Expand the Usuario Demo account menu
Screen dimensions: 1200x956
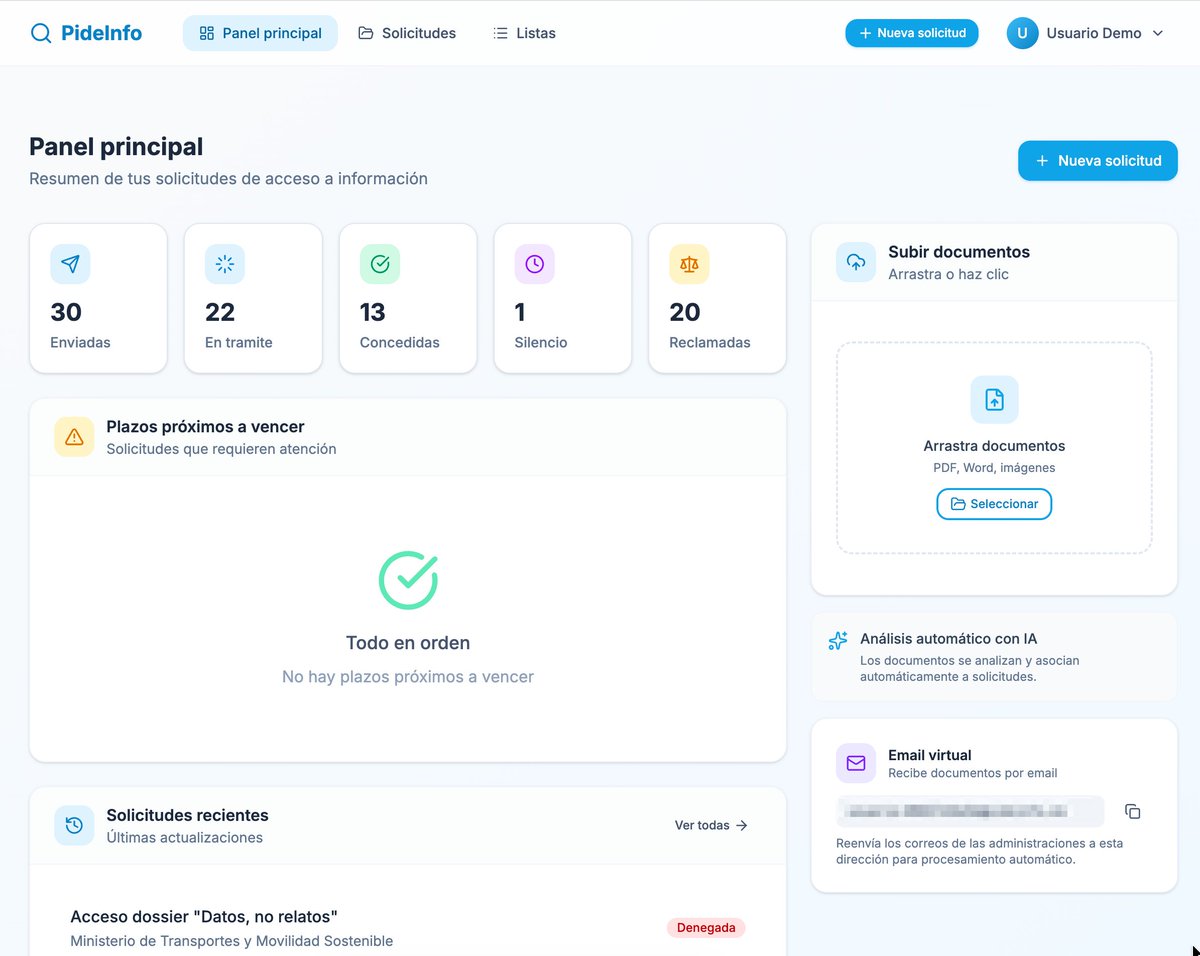[1086, 33]
